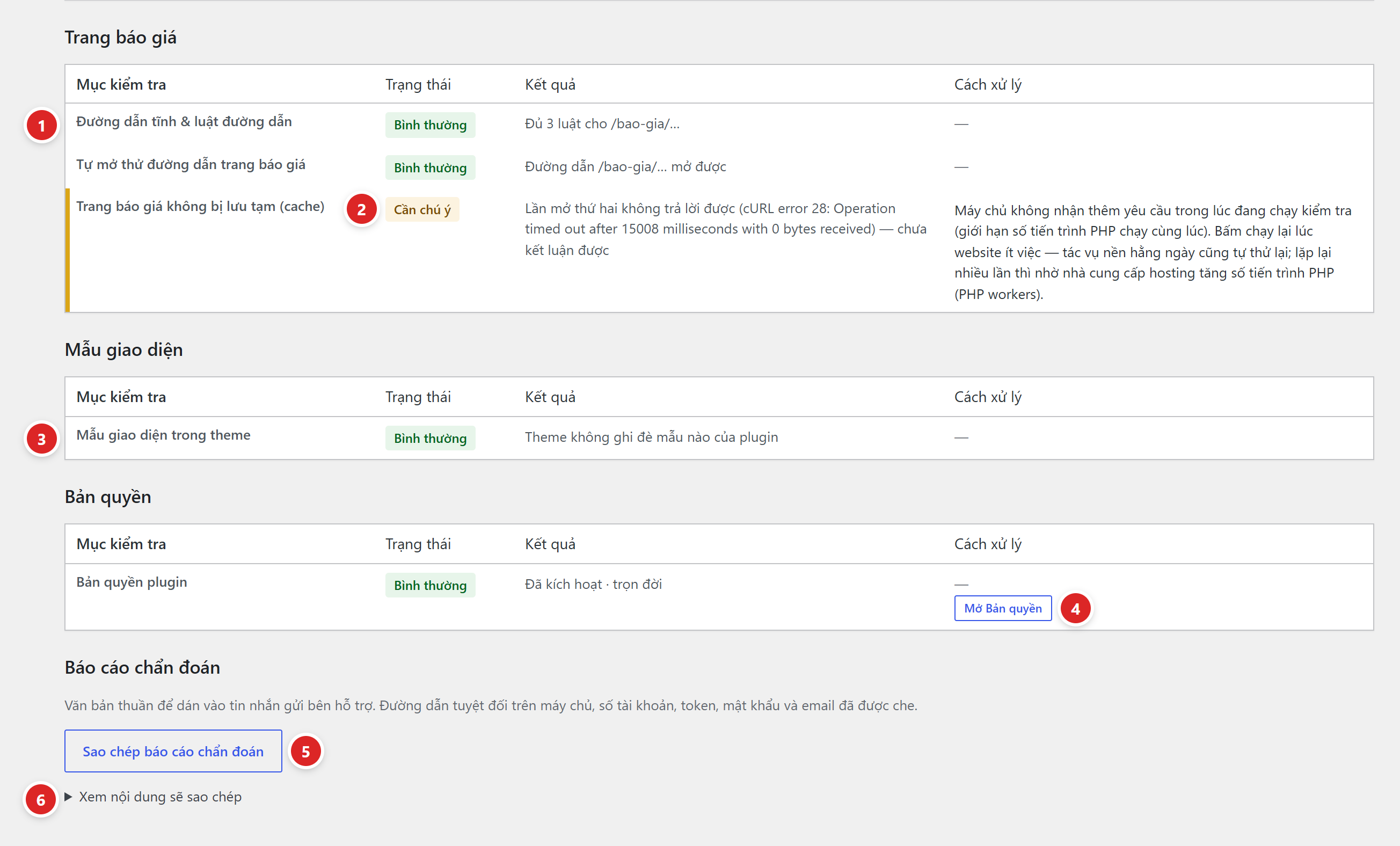1400x846 pixels.
Task: Click 'Trạng thái' header in Trang báo giá table
Action: point(418,85)
